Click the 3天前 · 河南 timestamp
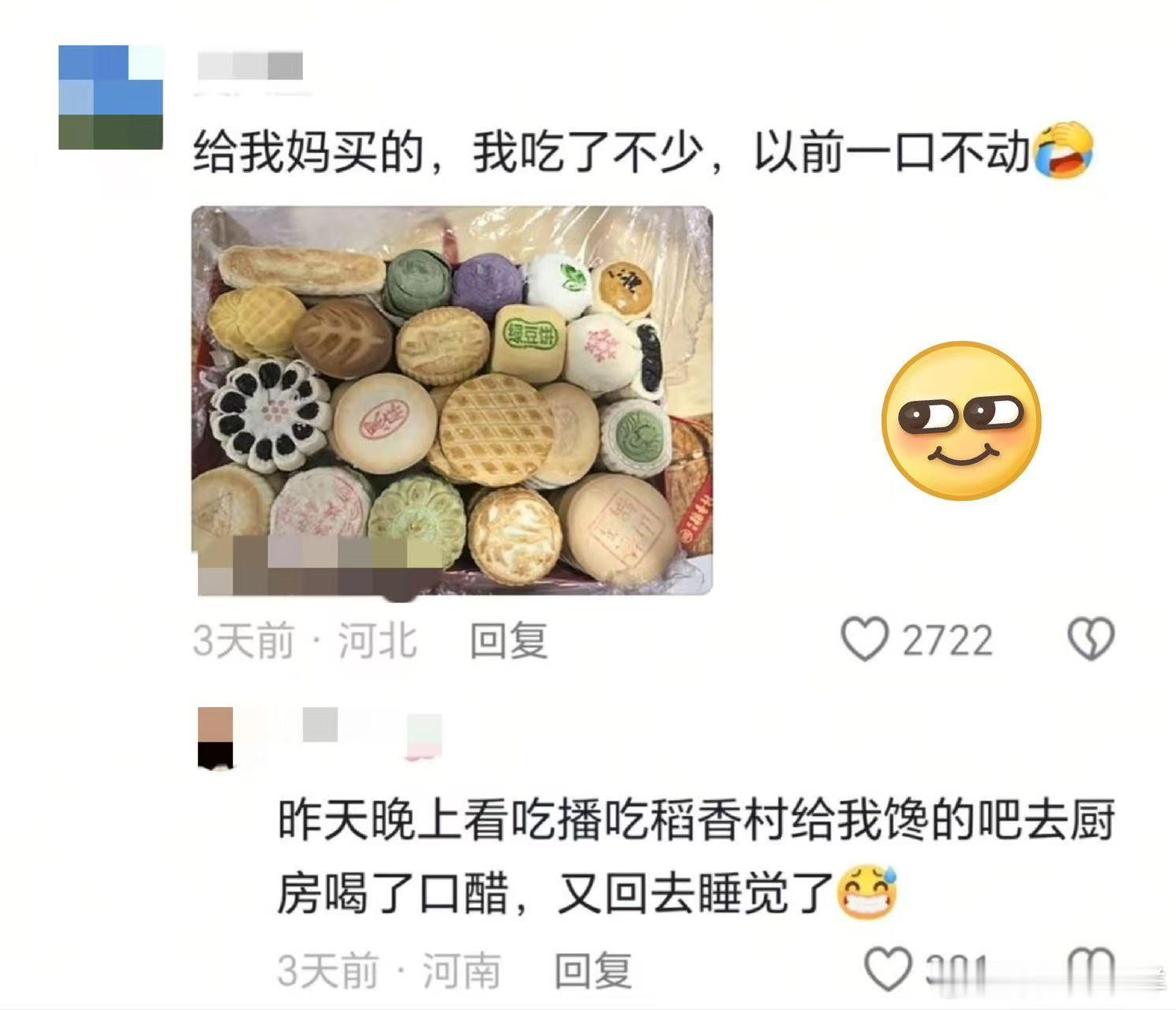The image size is (1176, 1010). (x=389, y=971)
